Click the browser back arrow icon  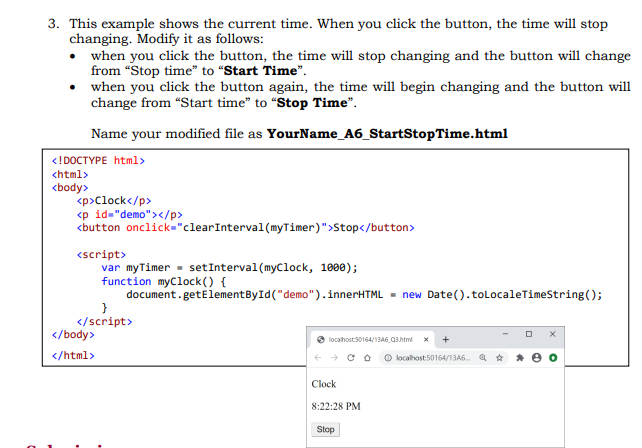[318, 357]
